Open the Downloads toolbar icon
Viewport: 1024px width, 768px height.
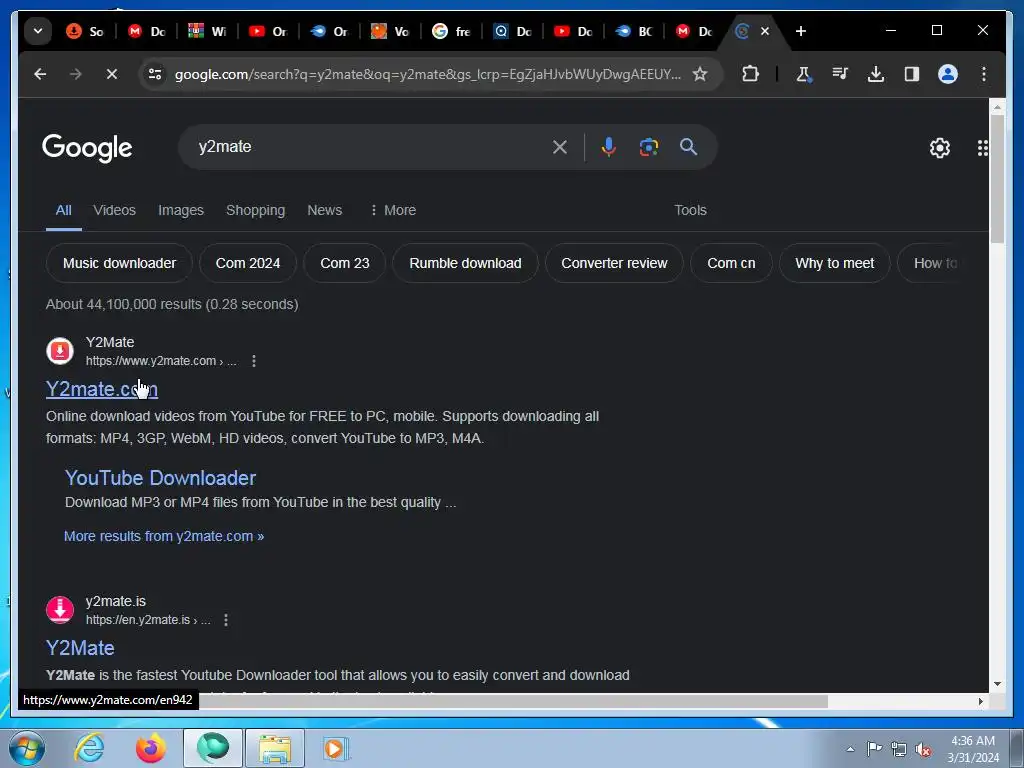pos(876,74)
